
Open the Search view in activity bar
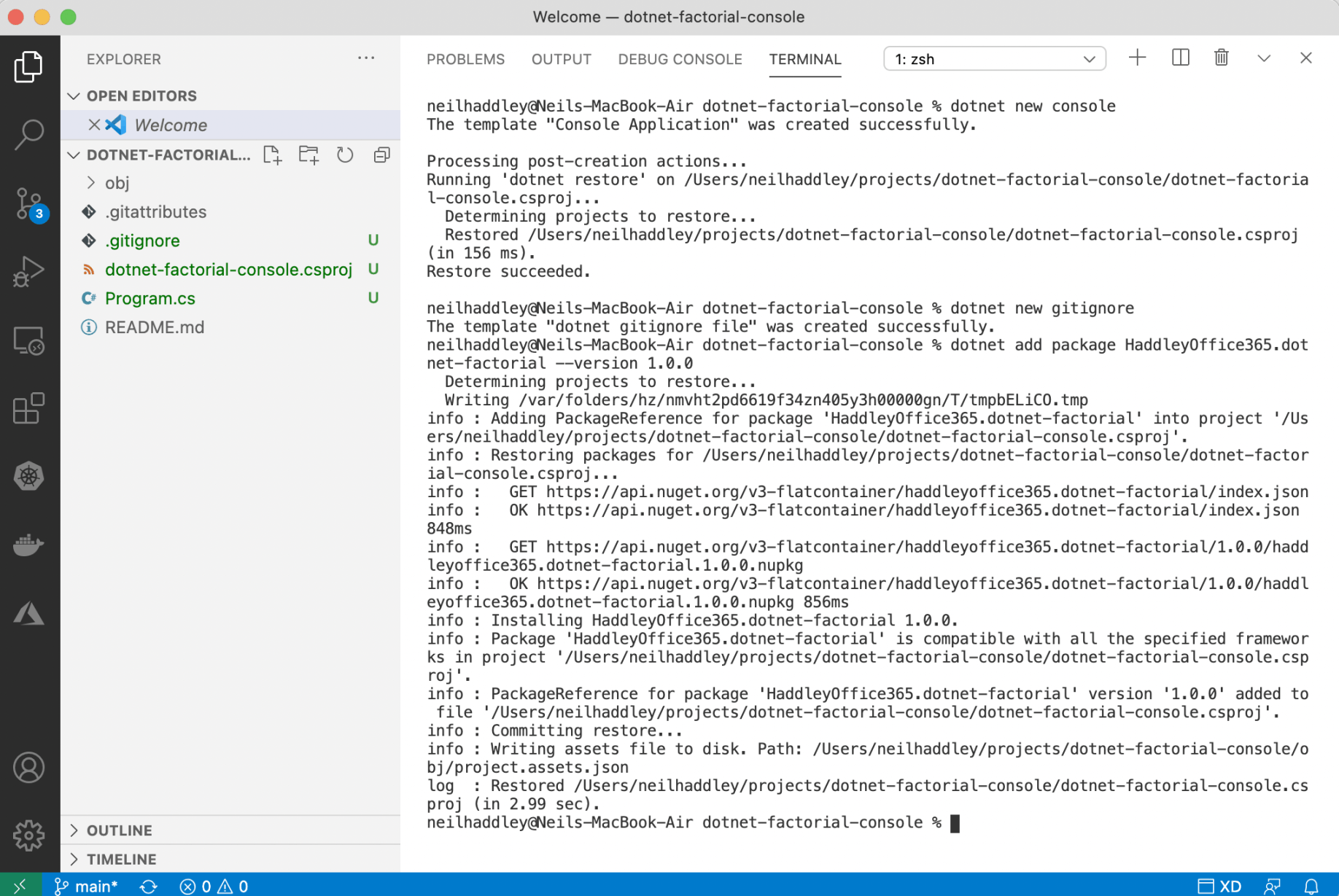point(29,135)
